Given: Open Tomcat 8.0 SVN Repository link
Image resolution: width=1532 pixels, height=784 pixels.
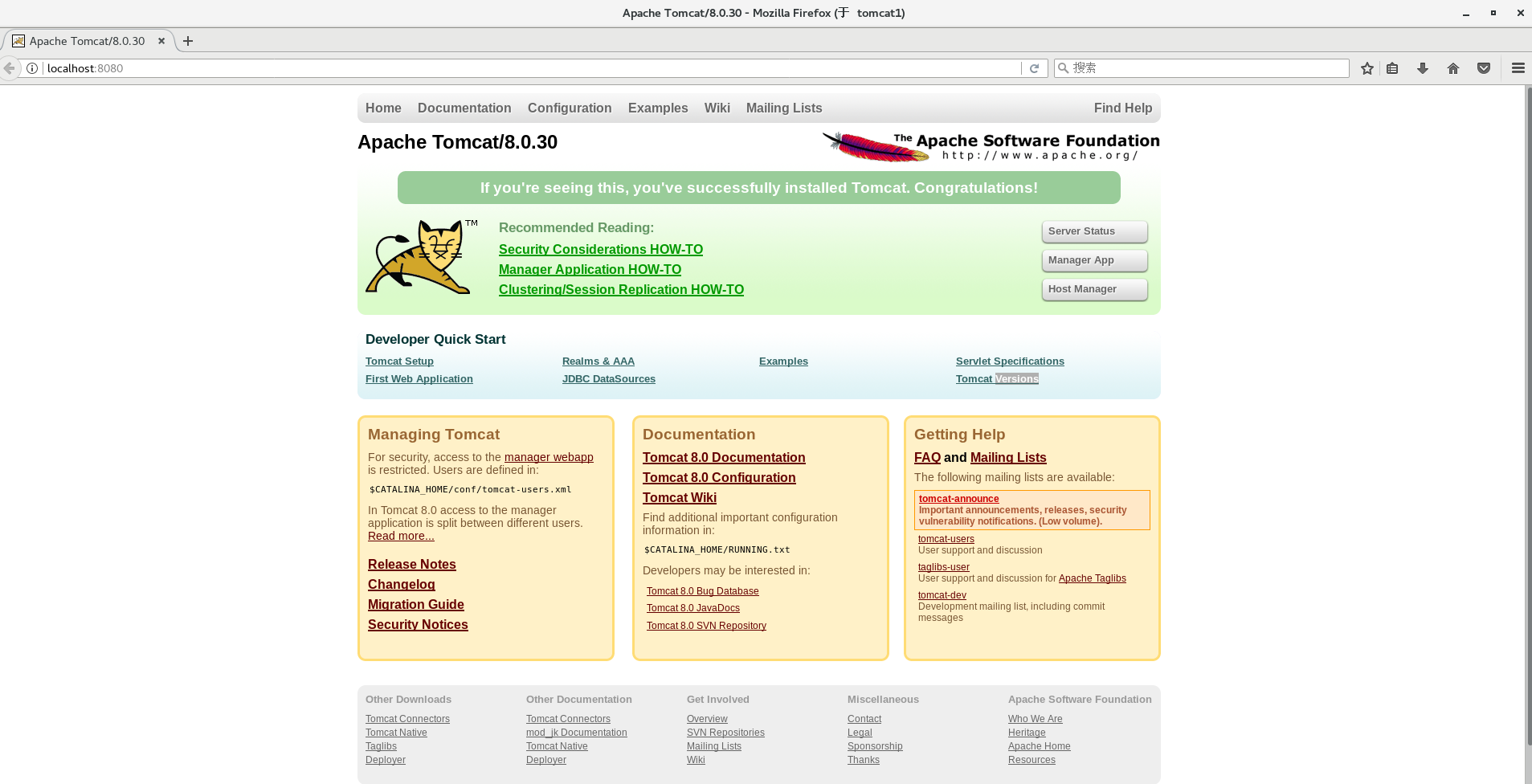Looking at the screenshot, I should tap(706, 626).
